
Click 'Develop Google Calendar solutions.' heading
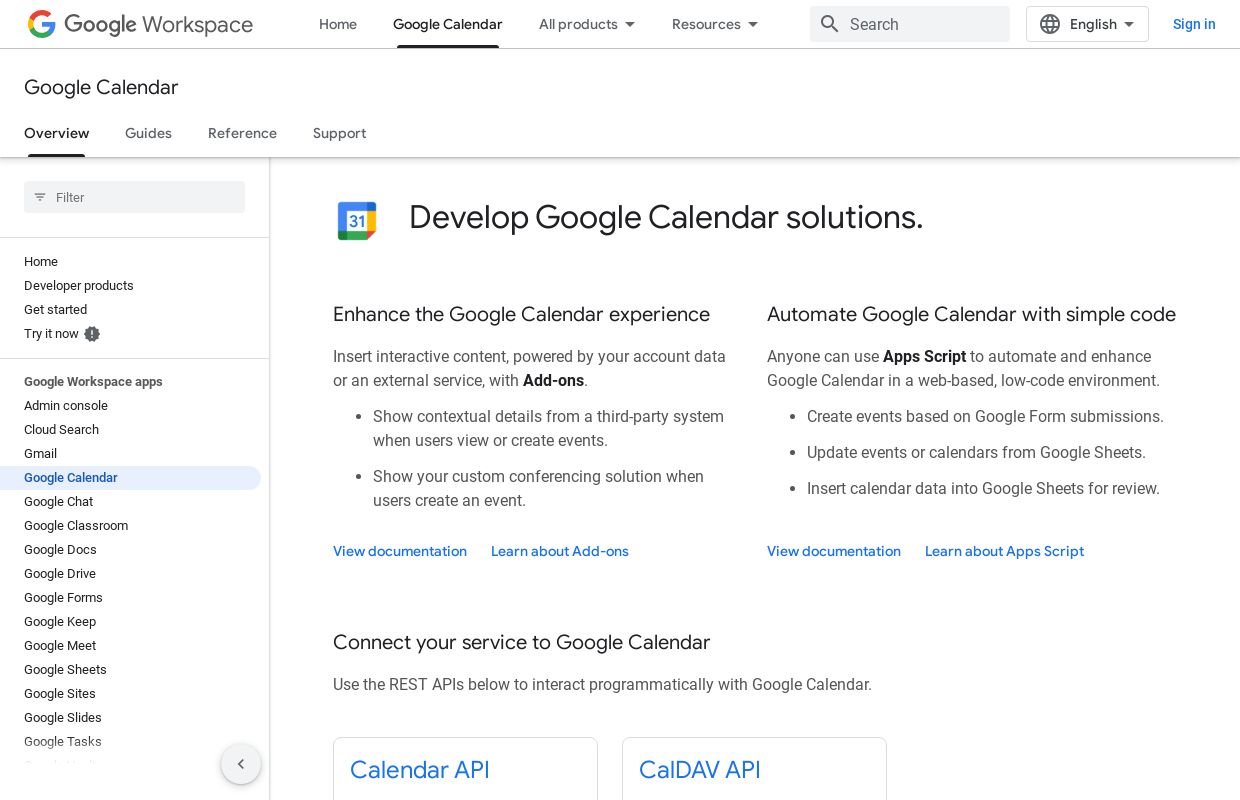(666, 217)
